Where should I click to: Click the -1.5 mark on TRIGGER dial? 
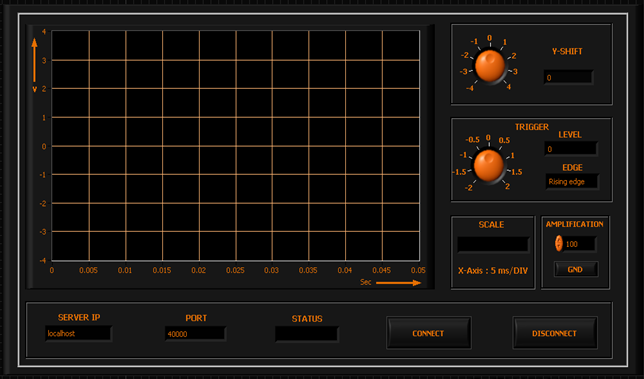click(x=459, y=172)
